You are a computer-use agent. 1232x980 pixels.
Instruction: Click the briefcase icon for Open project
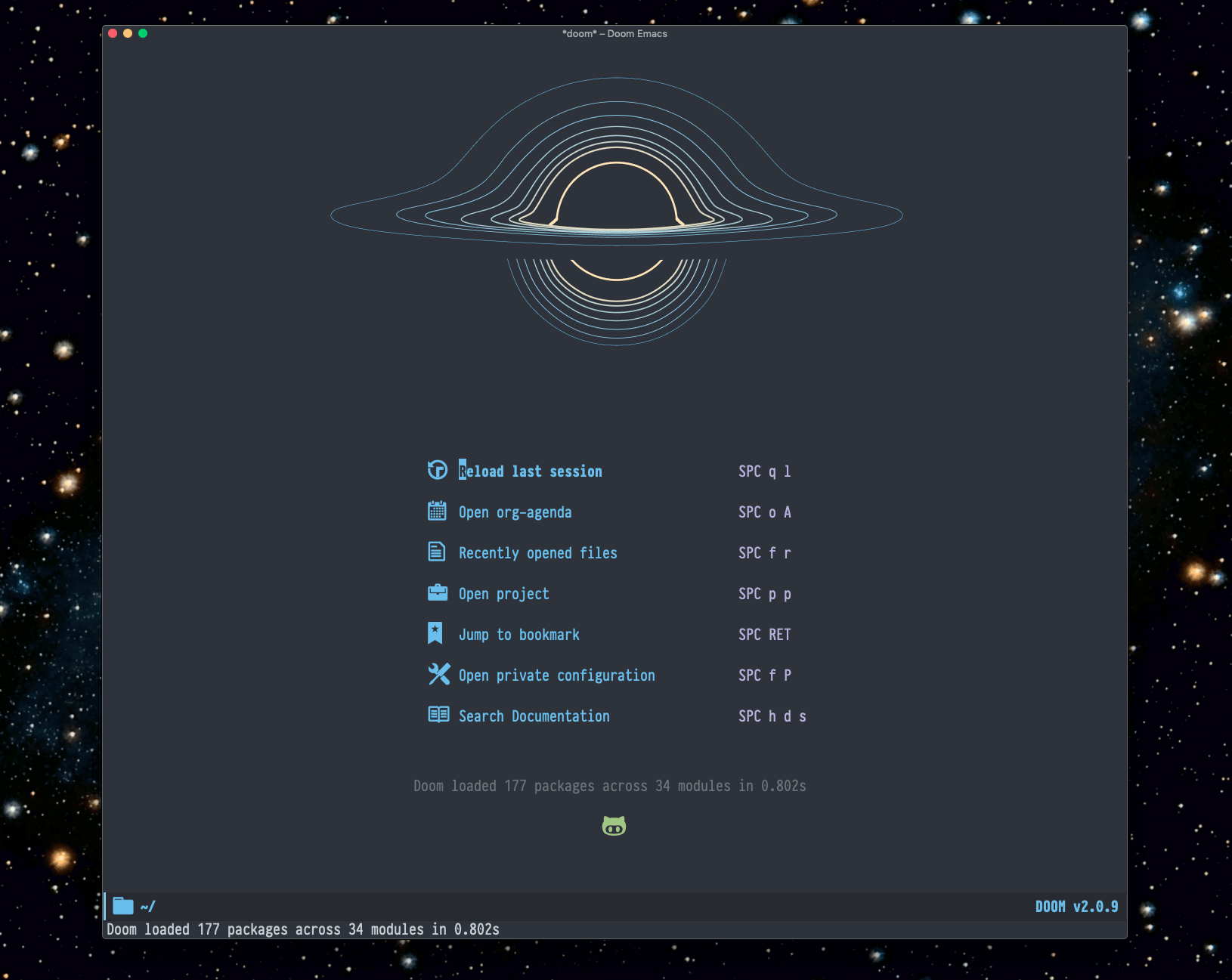[438, 592]
